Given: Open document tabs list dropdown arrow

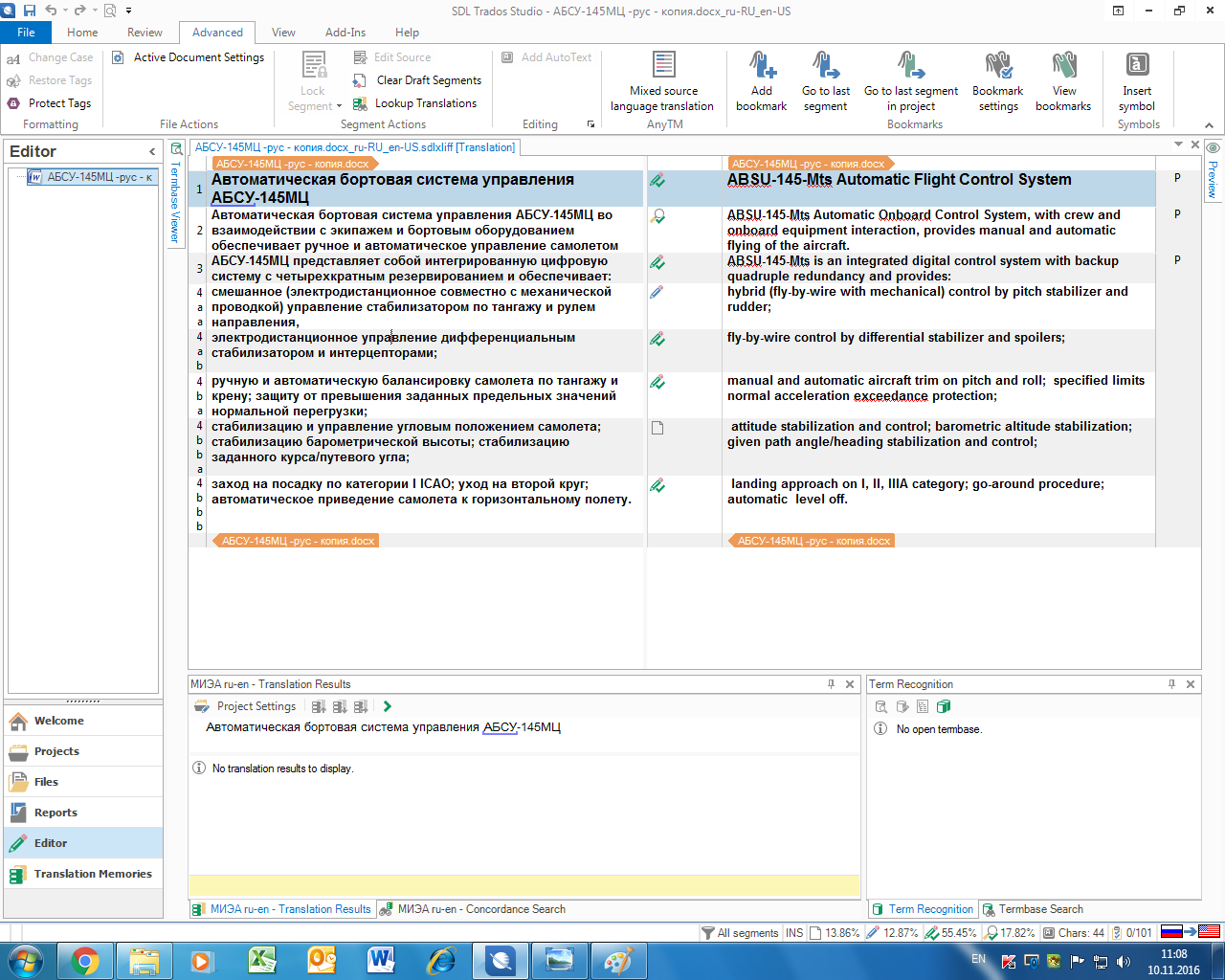Looking at the screenshot, I should [x=1178, y=145].
